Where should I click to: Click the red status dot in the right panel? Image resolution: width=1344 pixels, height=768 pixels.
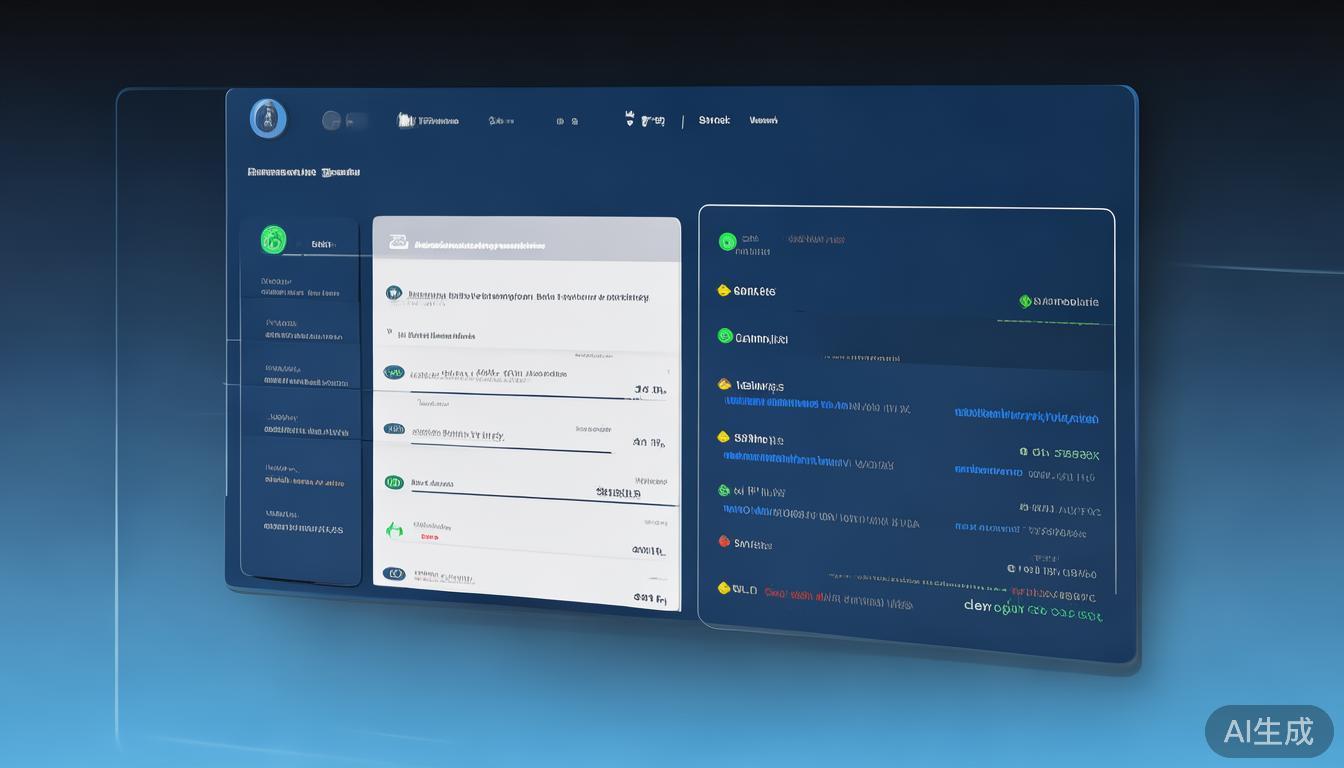(x=724, y=542)
